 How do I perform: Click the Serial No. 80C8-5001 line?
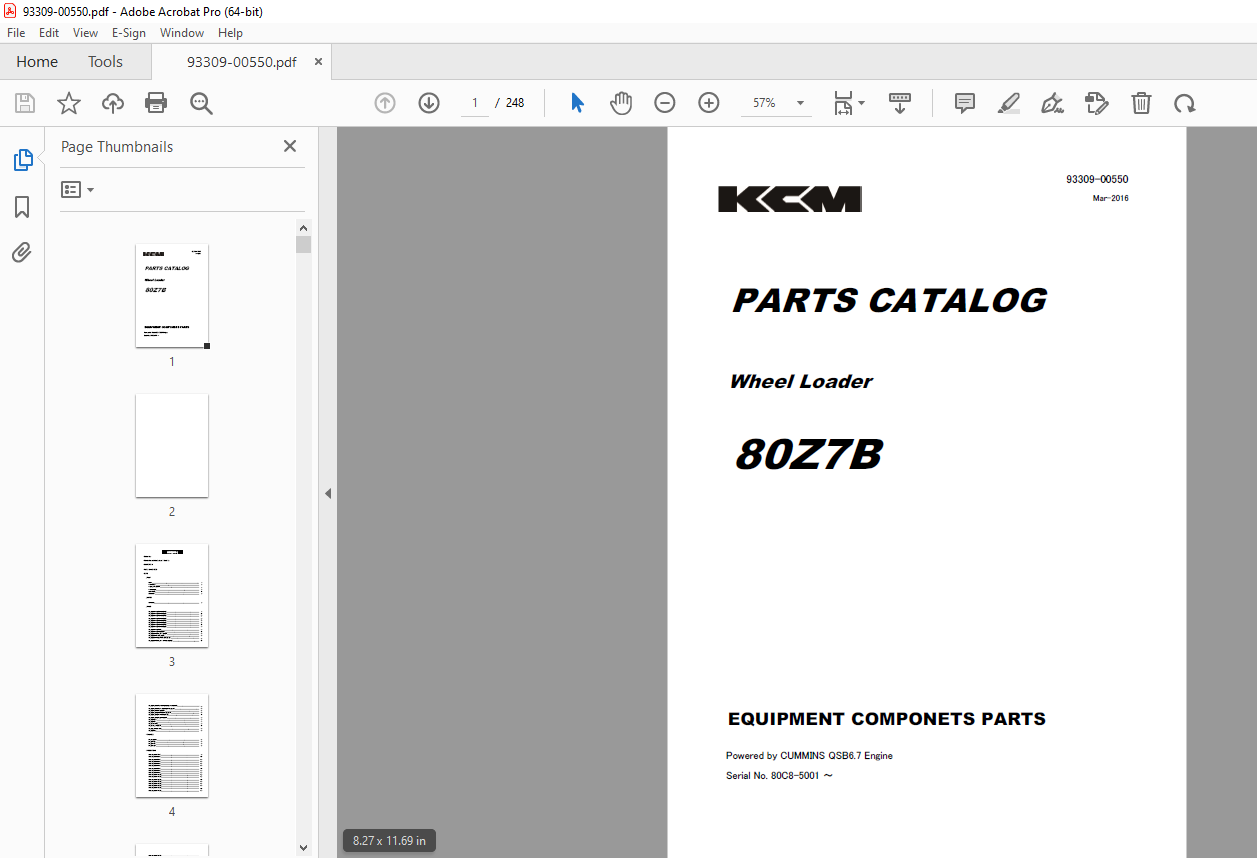pyautogui.click(x=779, y=775)
